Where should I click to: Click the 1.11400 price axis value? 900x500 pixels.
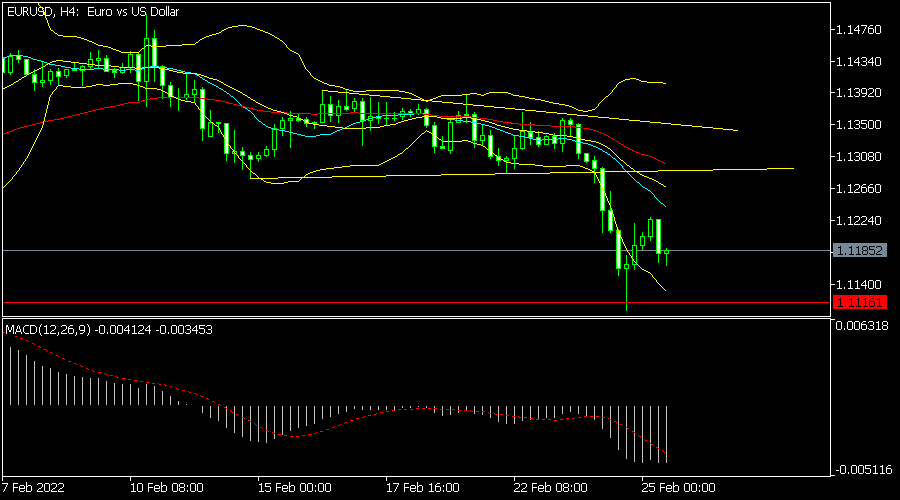[859, 285]
